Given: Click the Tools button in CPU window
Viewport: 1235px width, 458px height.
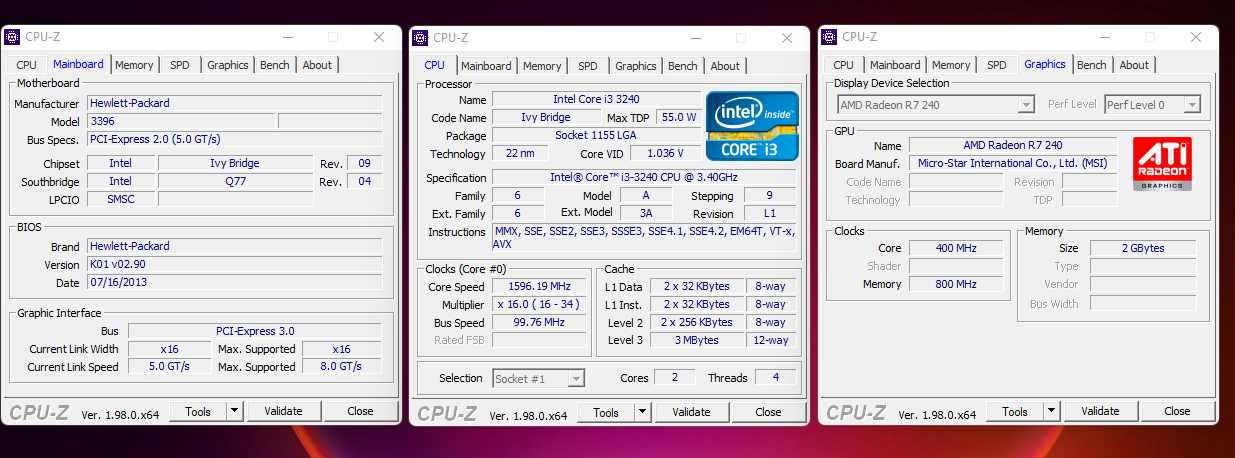Looking at the screenshot, I should (606, 412).
